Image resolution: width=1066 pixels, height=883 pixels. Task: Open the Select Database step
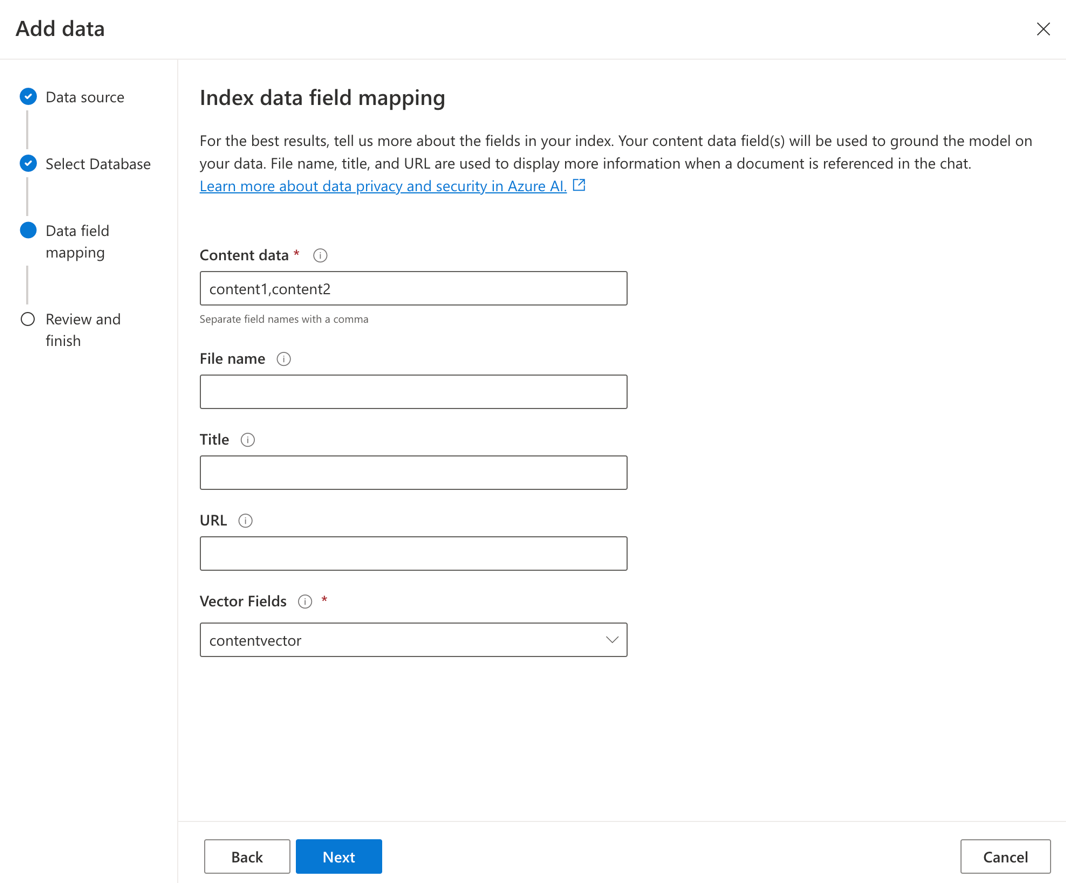(98, 164)
